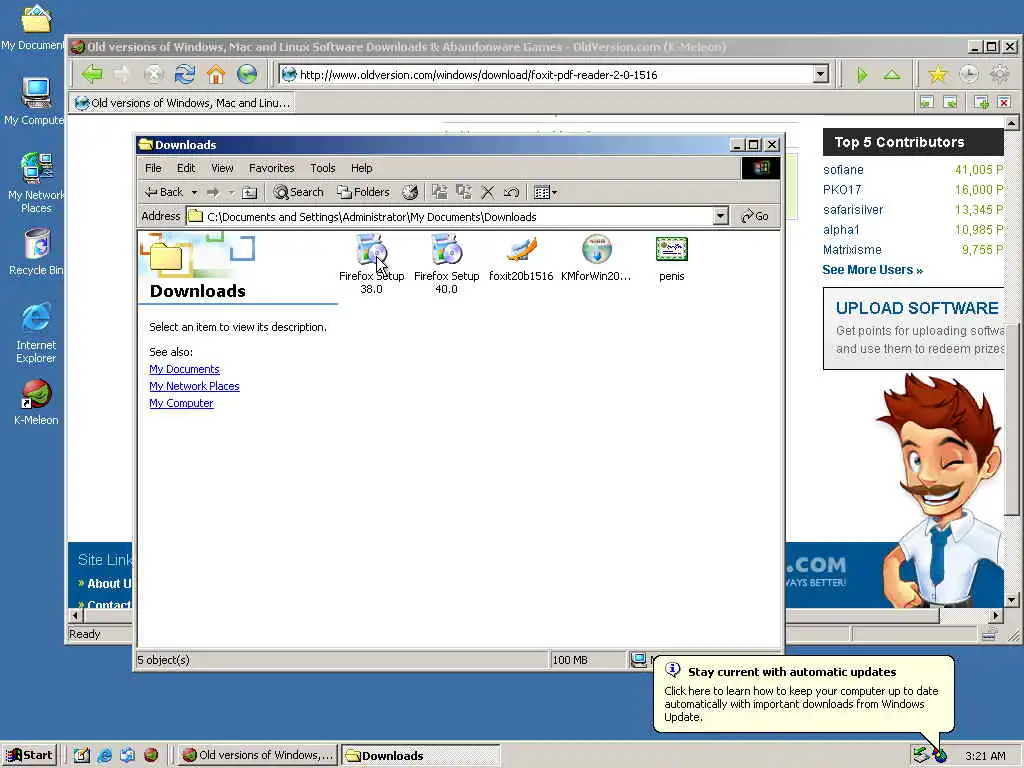The height and width of the screenshot is (768, 1024).
Task: Click the Recycle Bin desktop icon
Action: 37,252
